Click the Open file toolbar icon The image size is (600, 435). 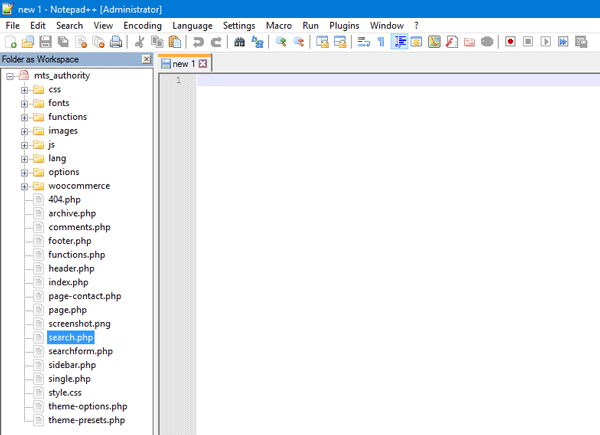click(x=28, y=42)
